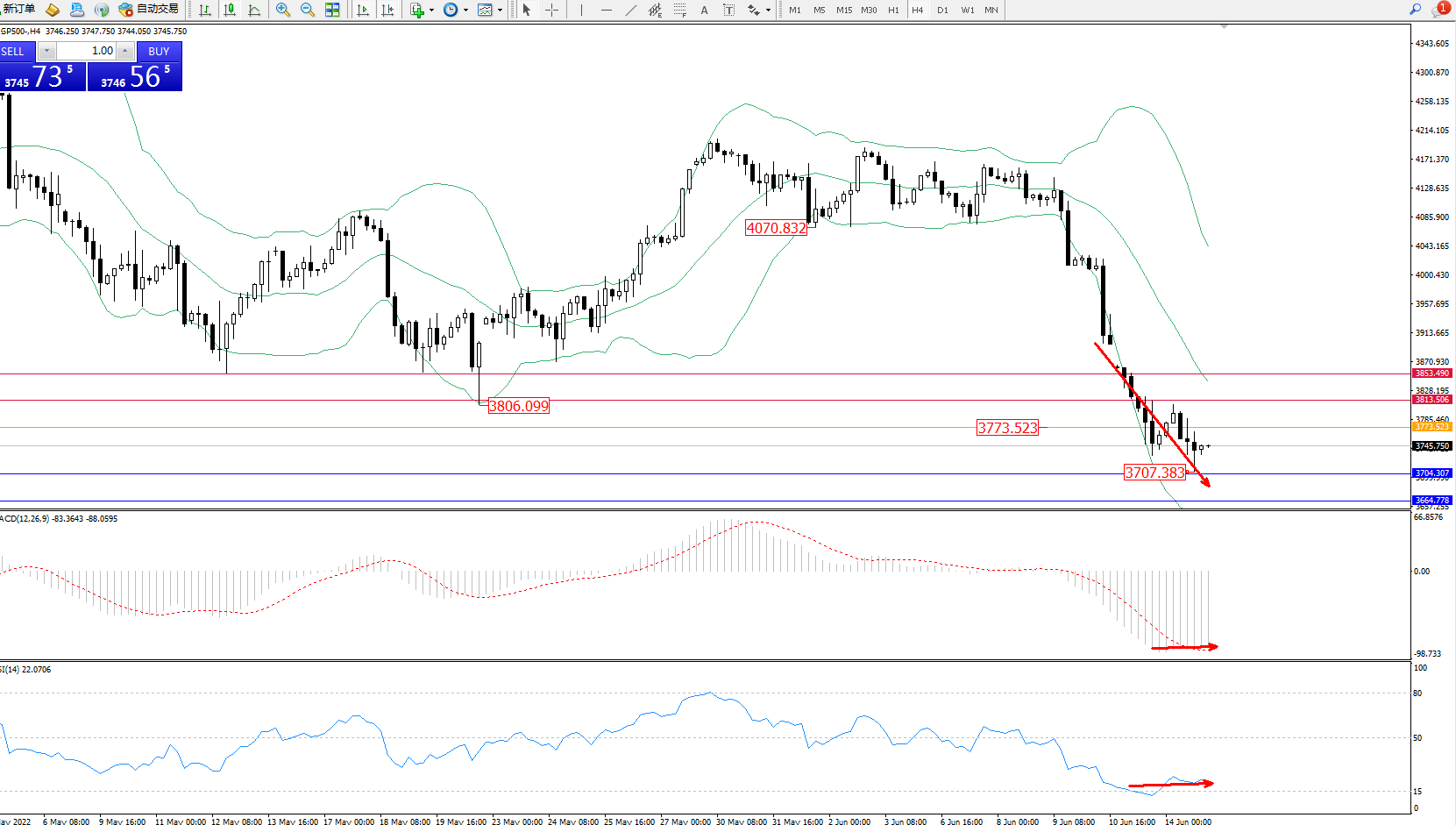Switch to the M15 timeframe

[x=843, y=11]
